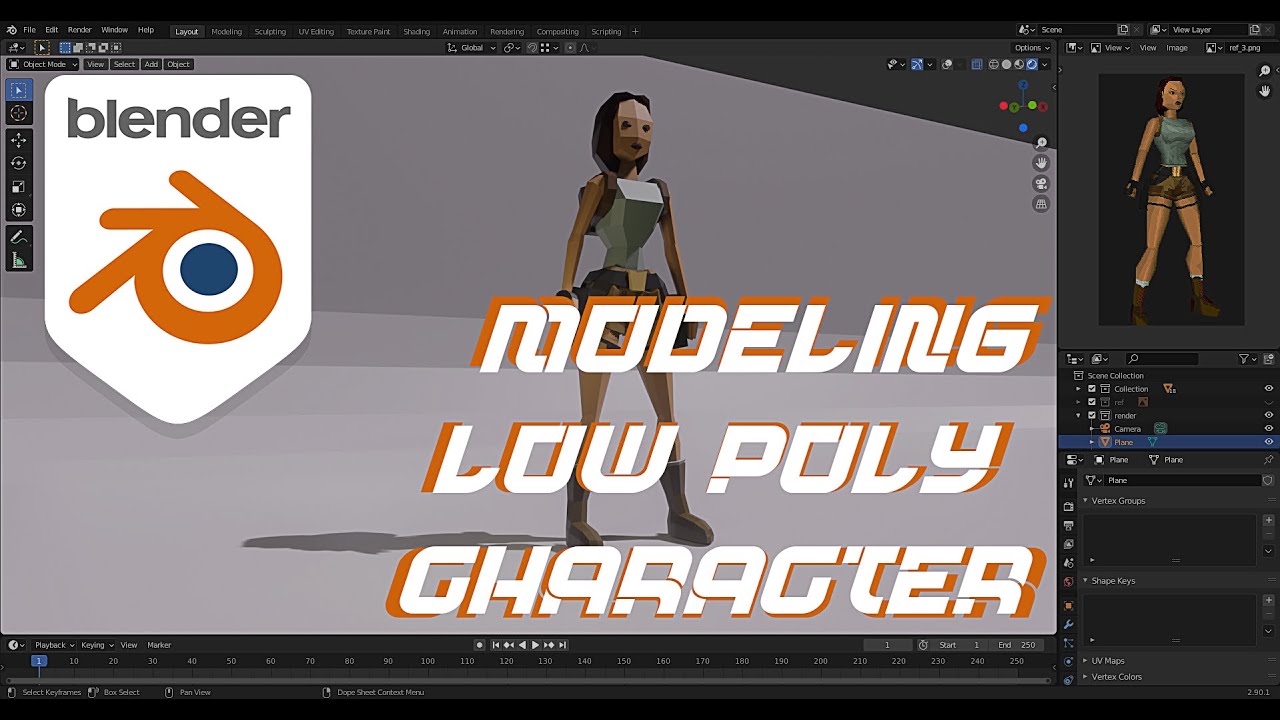Viewport: 1280px width, 720px height.
Task: Open the Object properties orange square tab
Action: 1068,606
